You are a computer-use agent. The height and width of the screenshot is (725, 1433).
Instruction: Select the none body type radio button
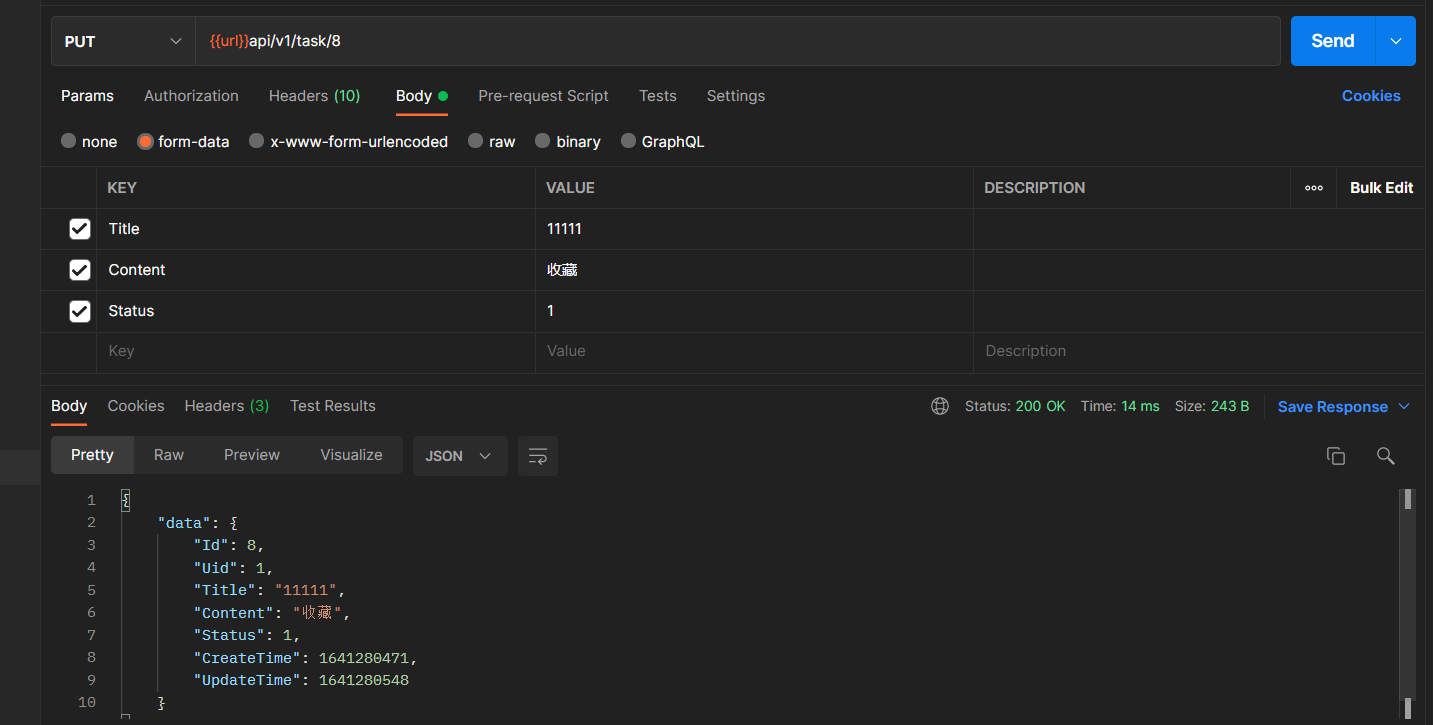pyautogui.click(x=69, y=141)
